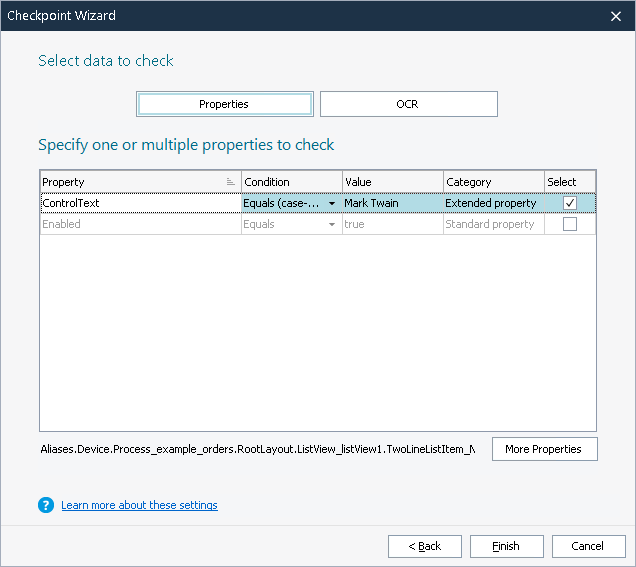Switch to the Properties tab

pyautogui.click(x=224, y=104)
